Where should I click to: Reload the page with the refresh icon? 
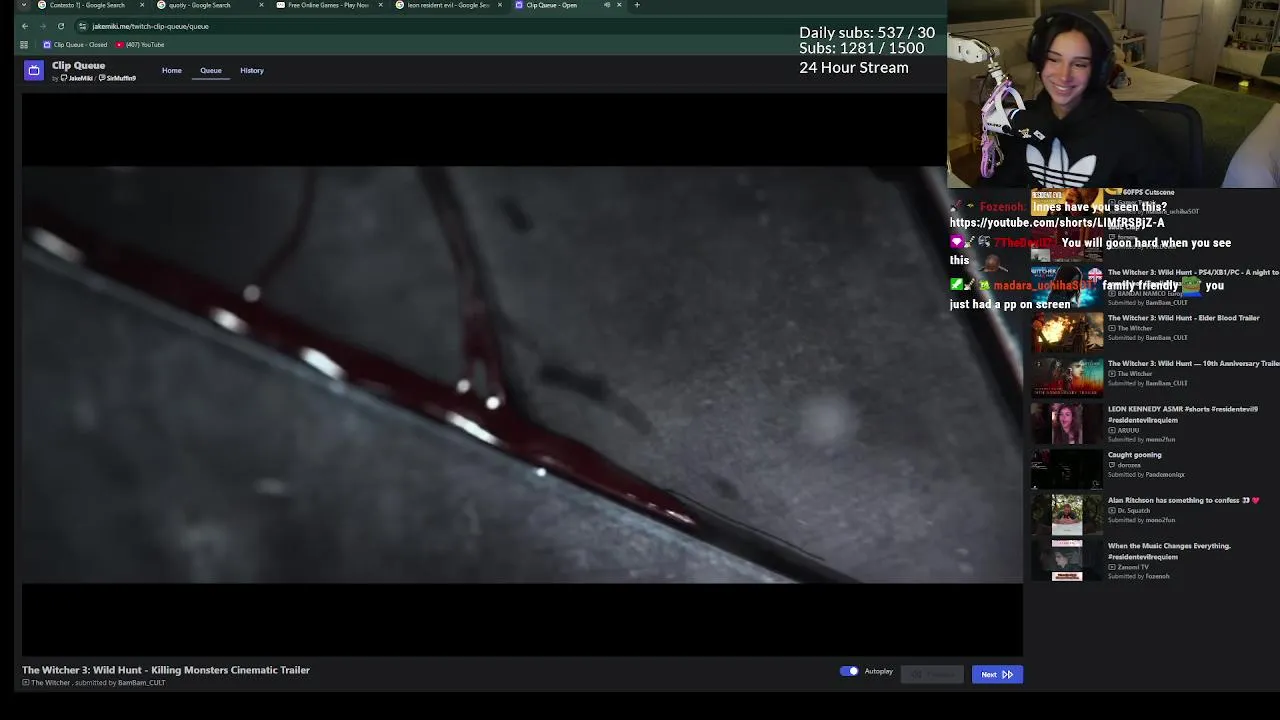[x=61, y=26]
